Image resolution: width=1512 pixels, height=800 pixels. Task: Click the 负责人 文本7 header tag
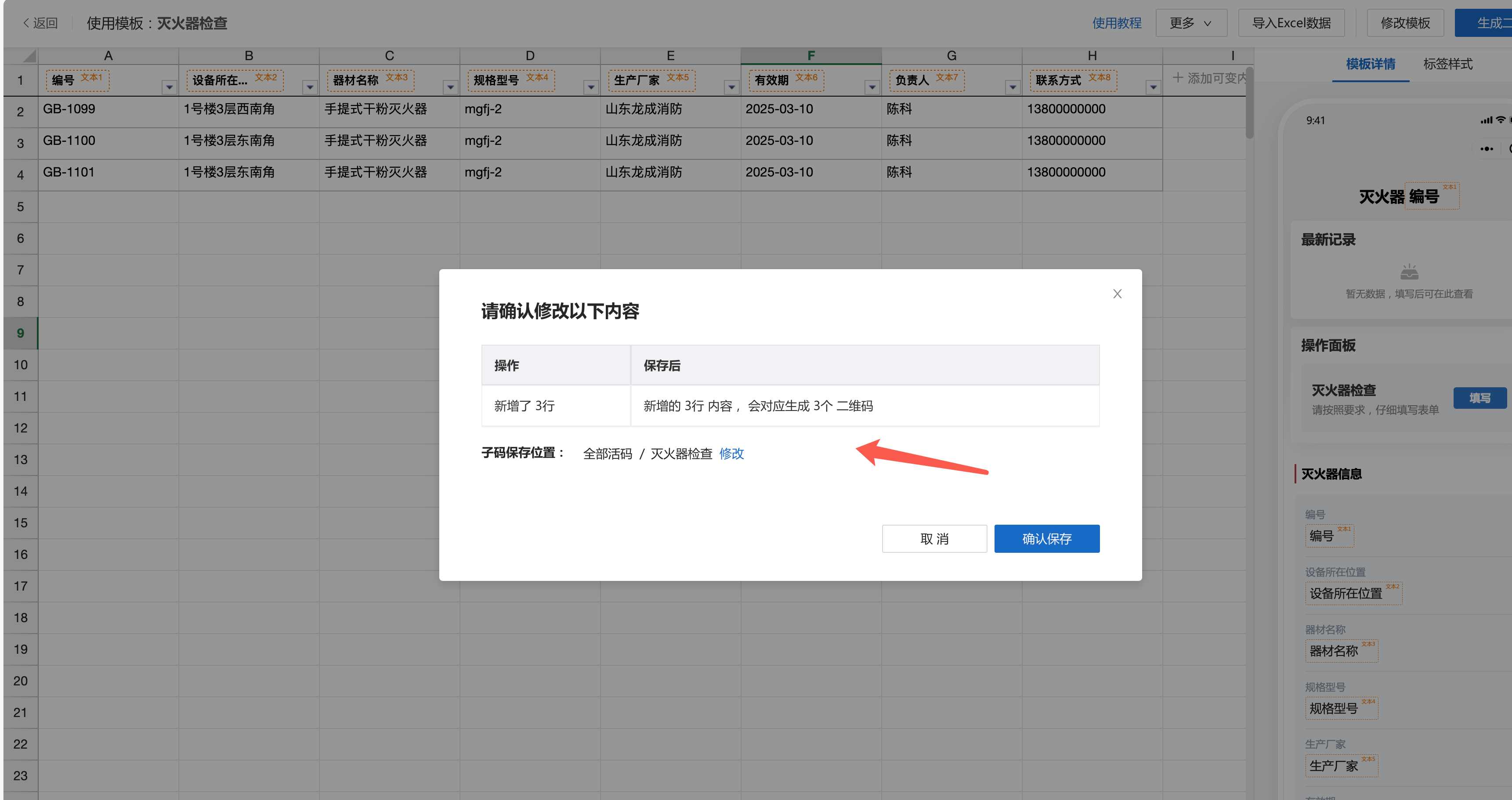927,80
